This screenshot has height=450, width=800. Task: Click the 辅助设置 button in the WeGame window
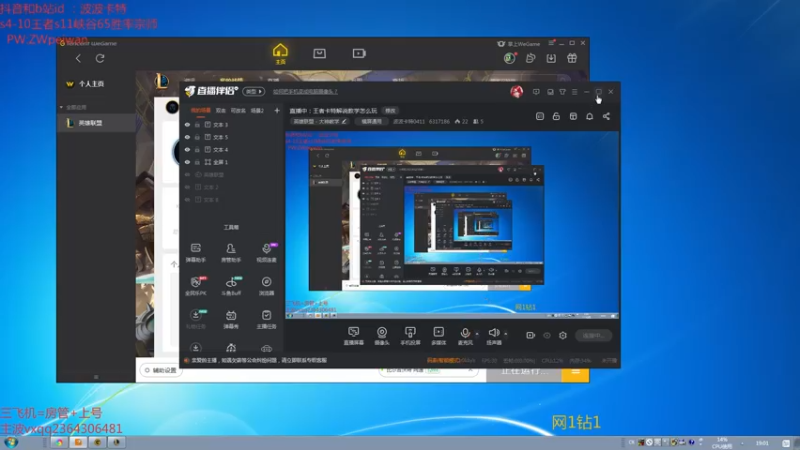pyautogui.click(x=161, y=370)
